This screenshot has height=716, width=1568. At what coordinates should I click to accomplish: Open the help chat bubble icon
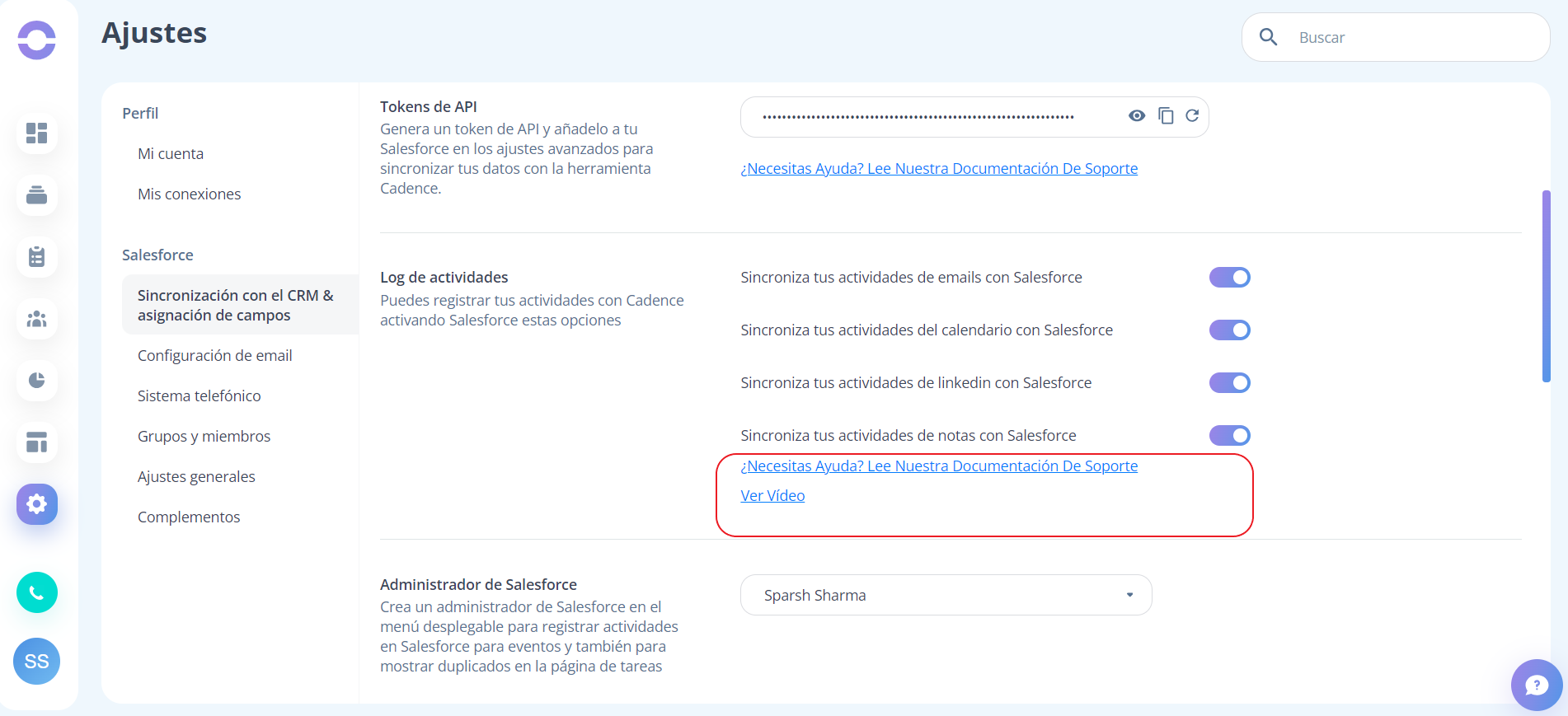tap(1537, 685)
